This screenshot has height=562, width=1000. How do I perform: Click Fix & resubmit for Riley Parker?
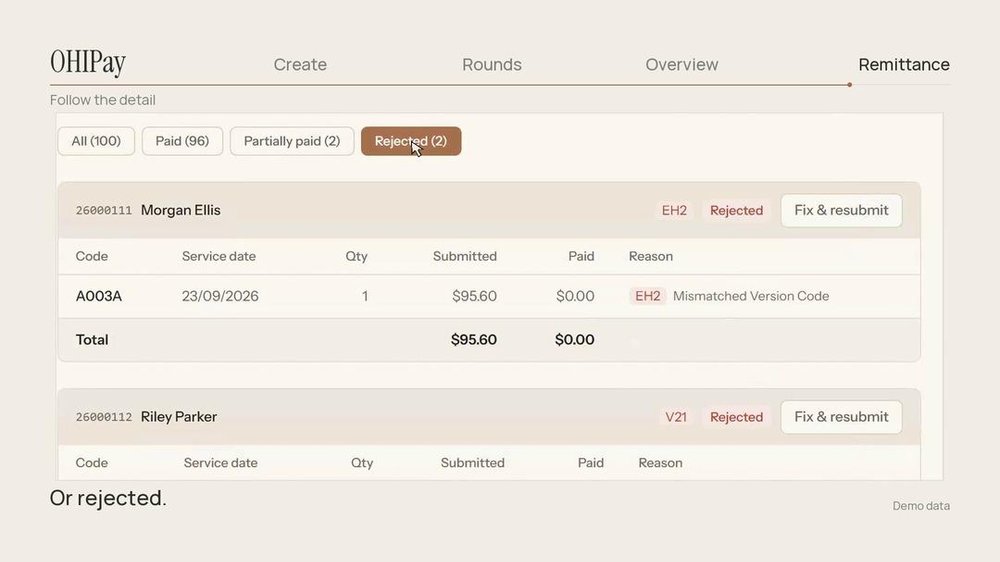coord(841,417)
